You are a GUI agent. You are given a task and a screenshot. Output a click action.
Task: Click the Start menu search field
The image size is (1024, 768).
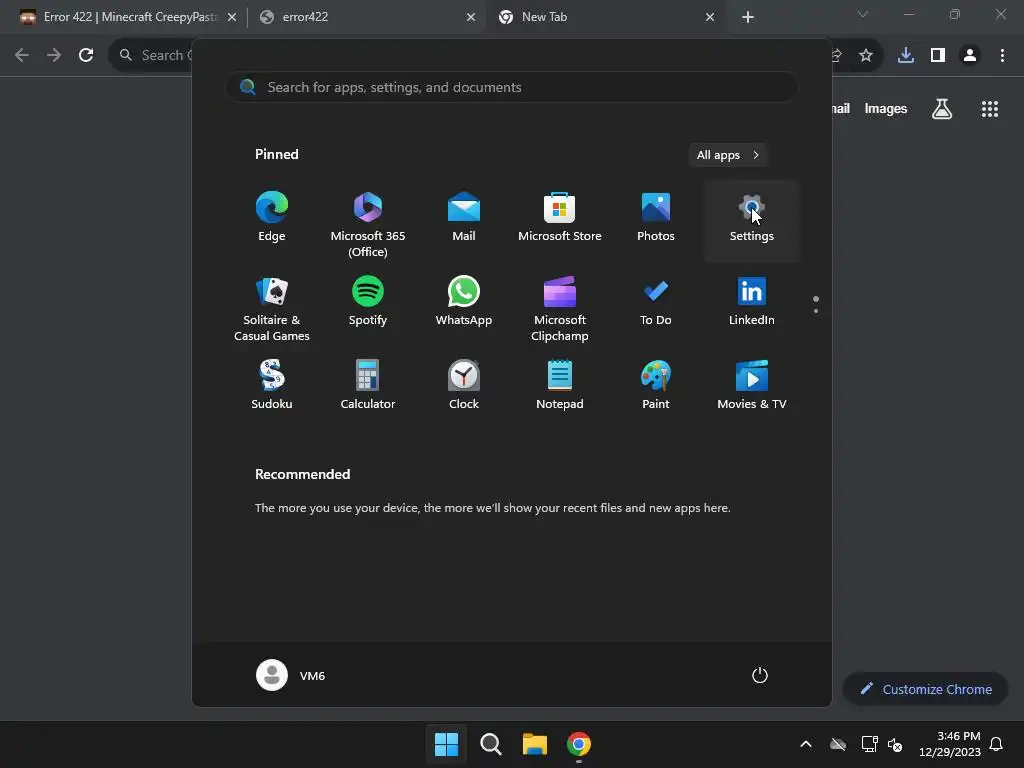tap(511, 87)
